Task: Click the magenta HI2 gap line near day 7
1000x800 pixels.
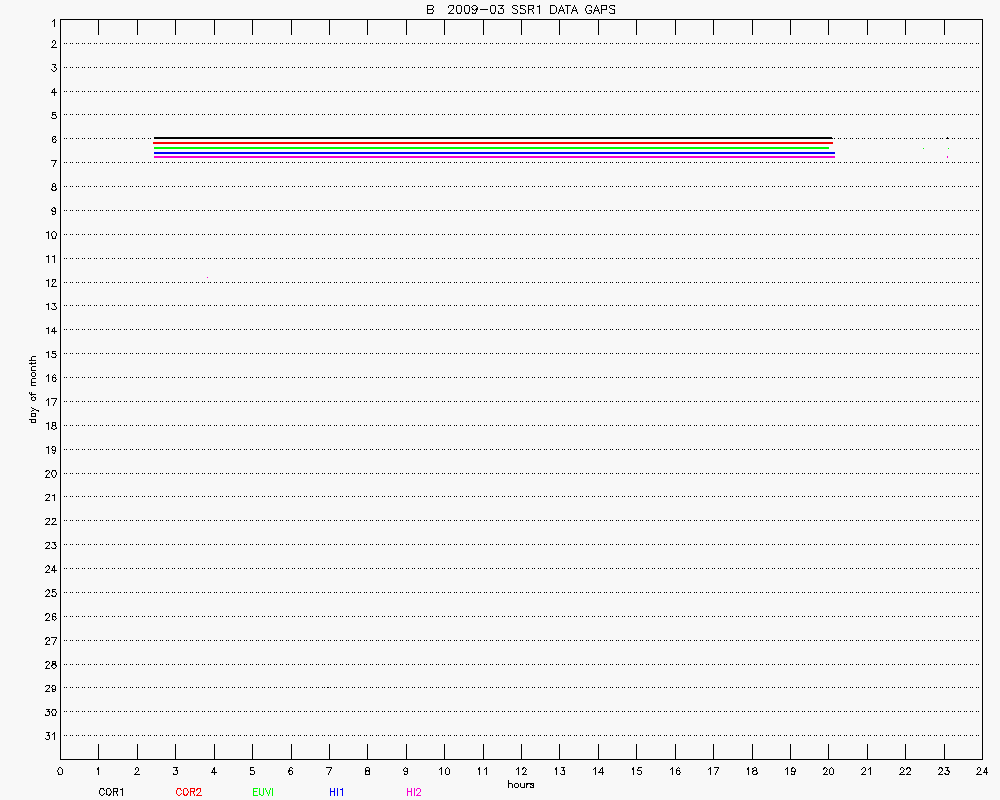Action: [492, 156]
